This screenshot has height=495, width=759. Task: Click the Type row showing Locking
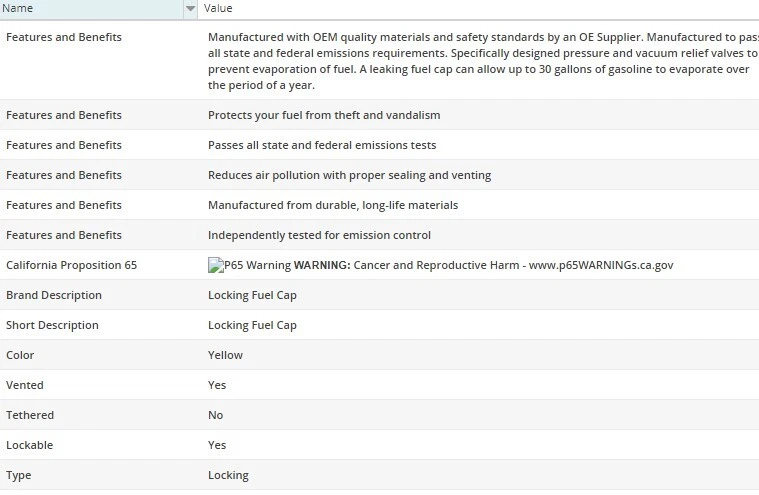coord(228,475)
